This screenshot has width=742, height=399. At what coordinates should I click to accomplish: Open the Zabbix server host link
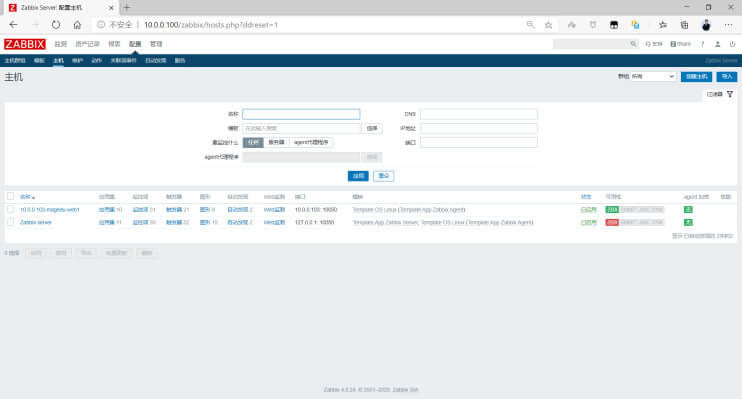pyautogui.click(x=35, y=222)
